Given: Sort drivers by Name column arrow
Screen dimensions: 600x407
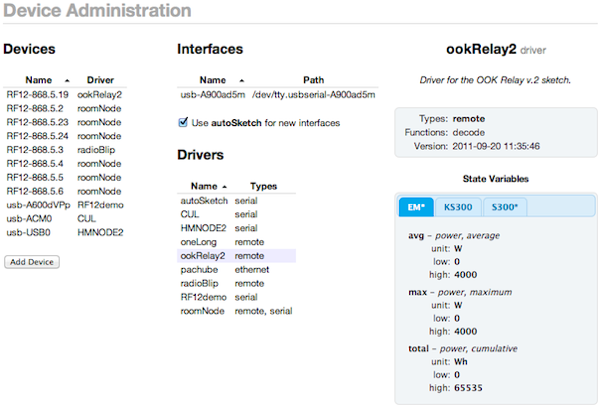Looking at the screenshot, I should [225, 187].
